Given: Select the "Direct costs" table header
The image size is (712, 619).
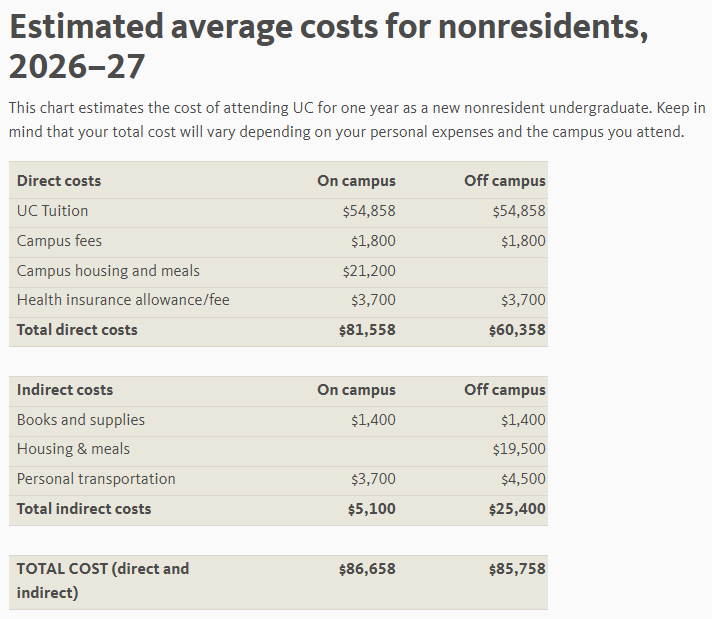Looking at the screenshot, I should [59, 181].
